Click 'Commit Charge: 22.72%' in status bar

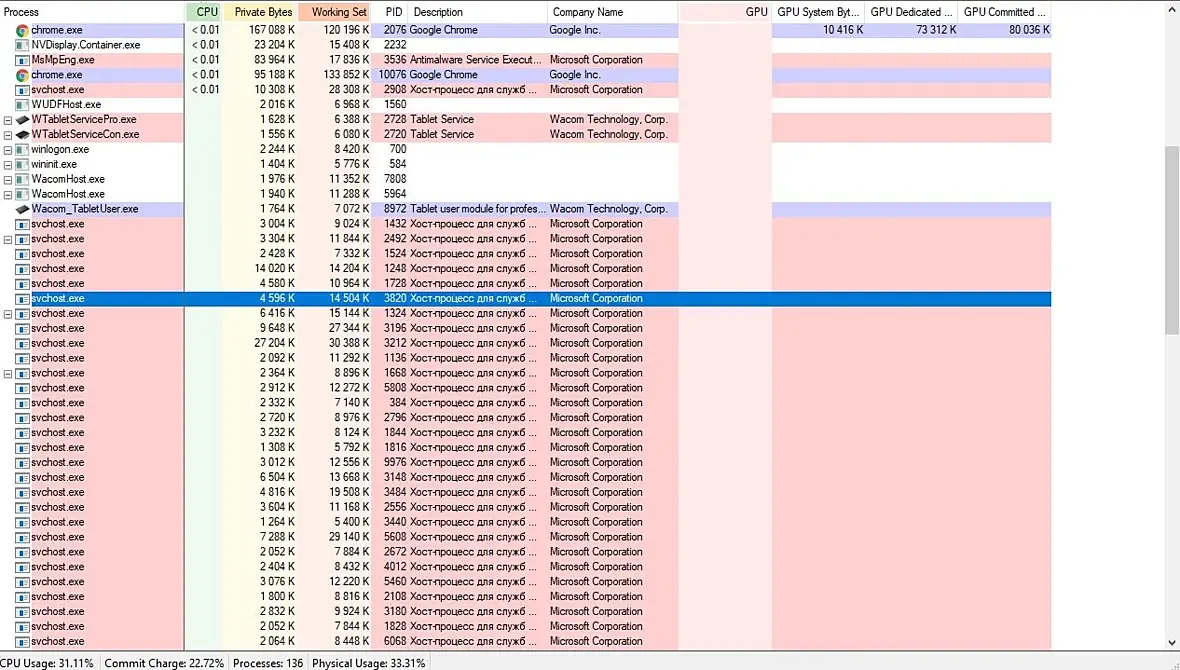[x=164, y=663]
